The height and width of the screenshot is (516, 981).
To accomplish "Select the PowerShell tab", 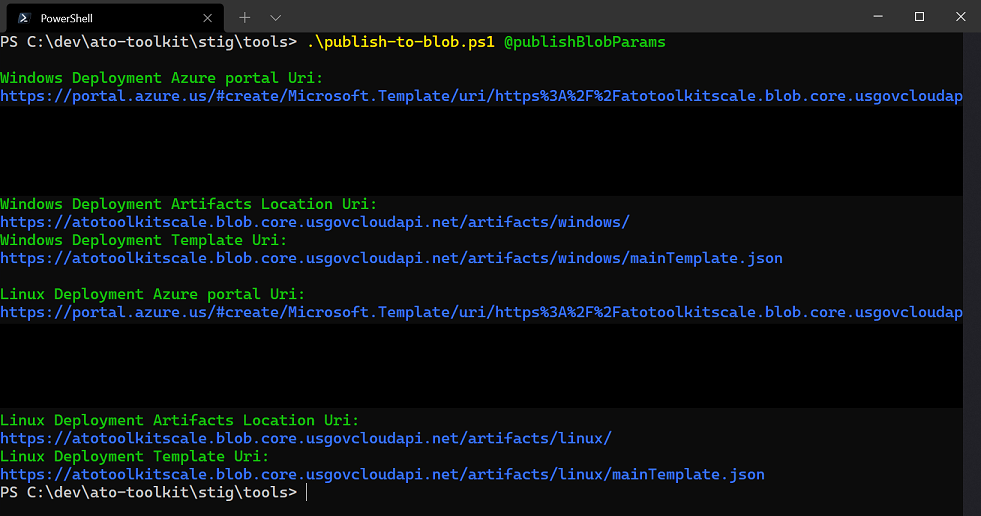I will [116, 18].
